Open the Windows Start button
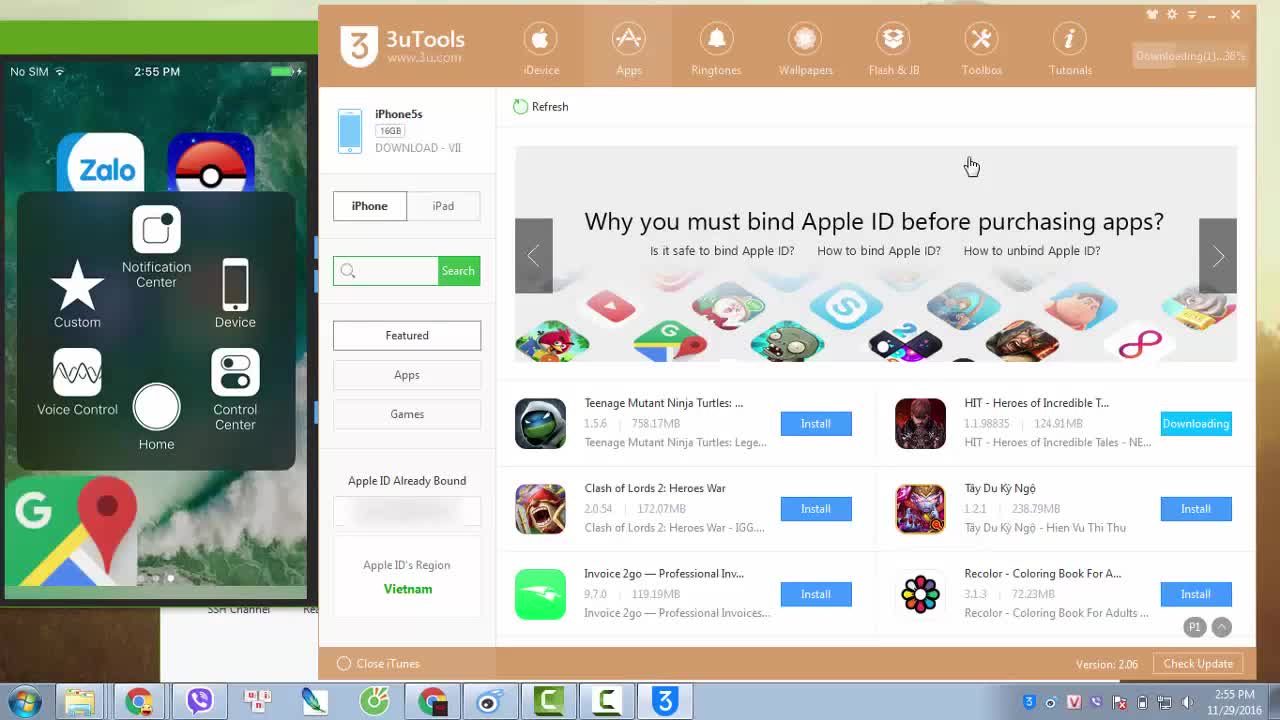This screenshot has height=720, width=1280. 24,701
